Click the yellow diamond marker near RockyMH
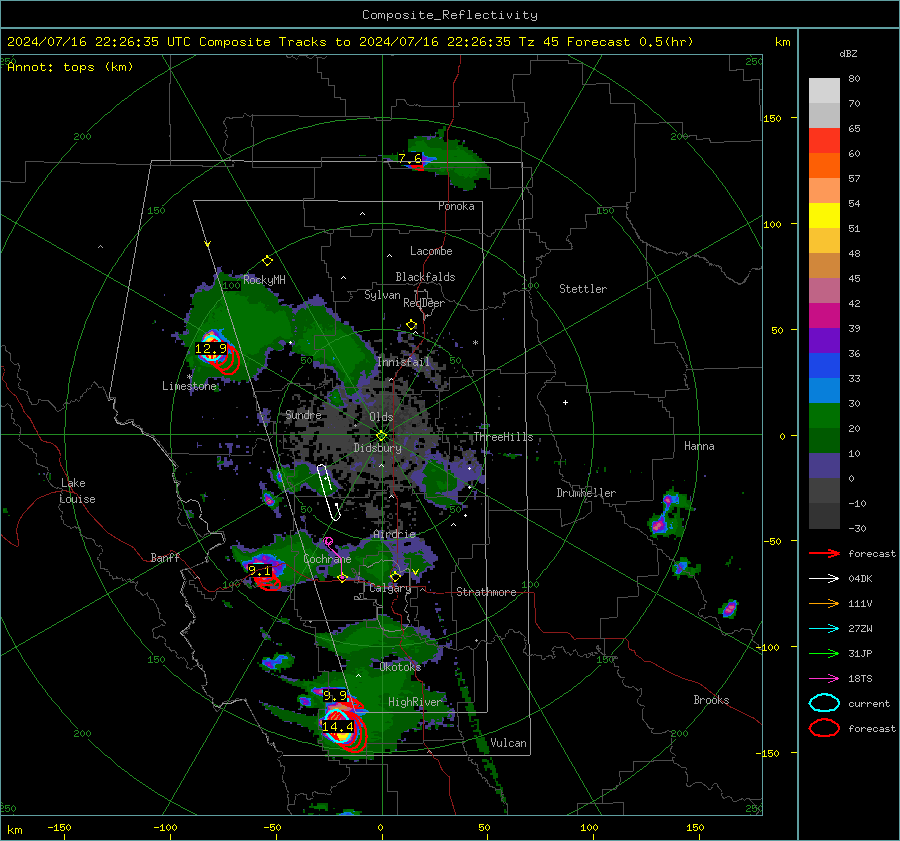Image resolution: width=900 pixels, height=841 pixels. tap(267, 261)
